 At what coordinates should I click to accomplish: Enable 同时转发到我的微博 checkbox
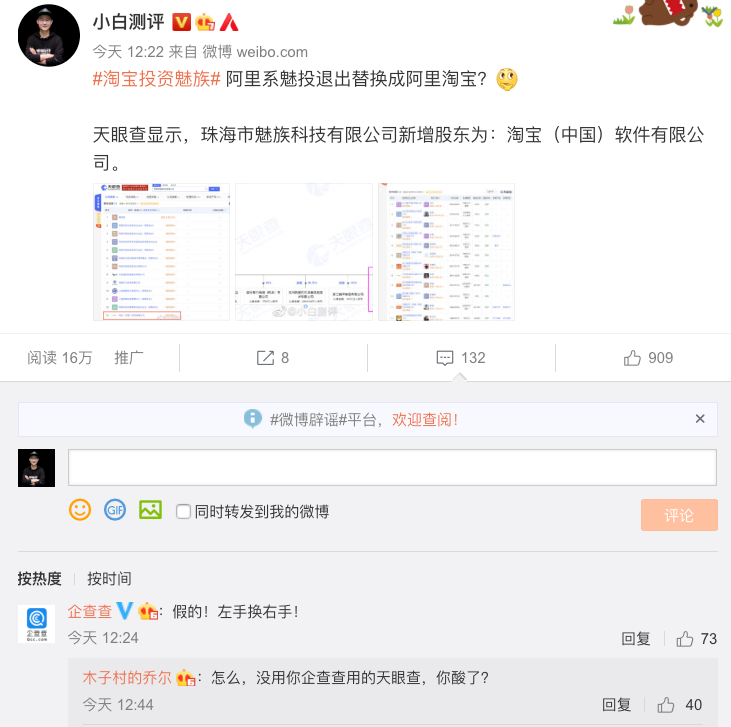point(183,512)
